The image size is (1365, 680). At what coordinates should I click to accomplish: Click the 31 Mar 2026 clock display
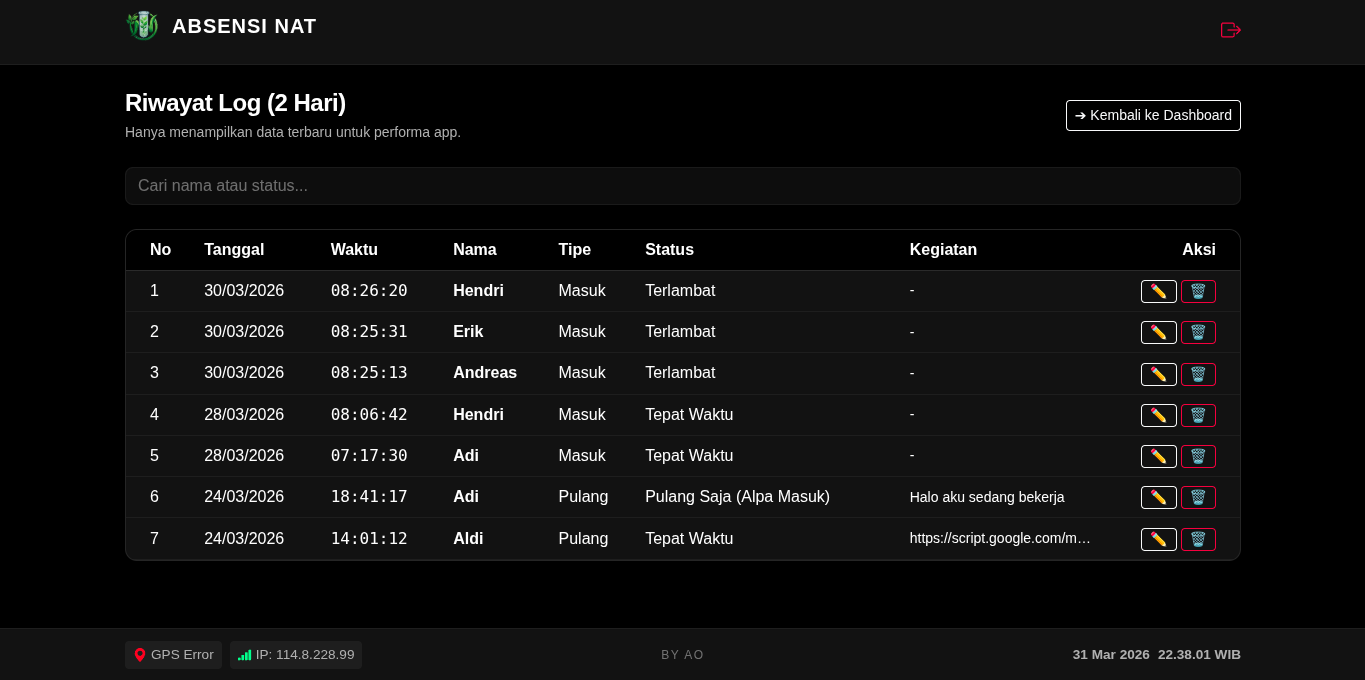(1155, 655)
